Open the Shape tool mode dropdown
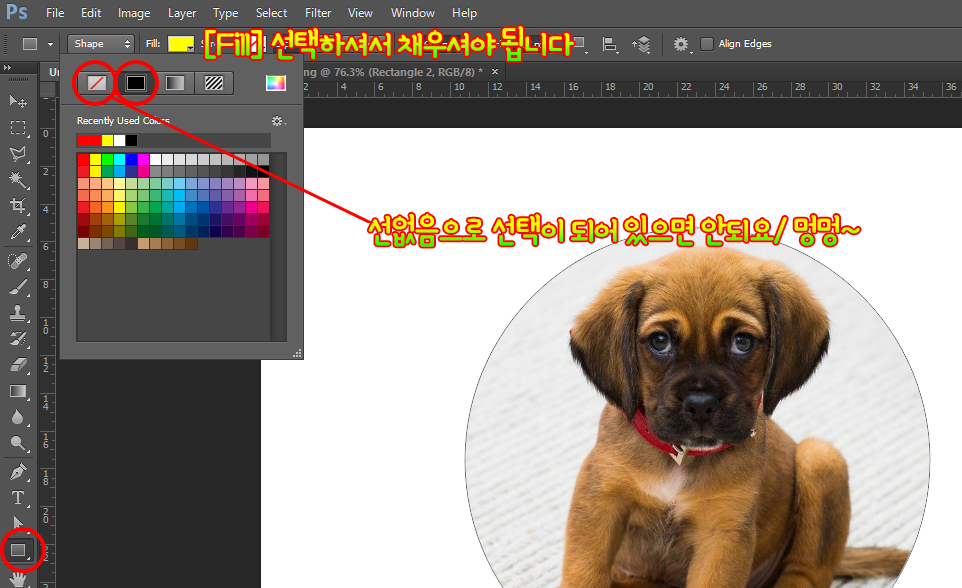962x588 pixels. pyautogui.click(x=101, y=44)
